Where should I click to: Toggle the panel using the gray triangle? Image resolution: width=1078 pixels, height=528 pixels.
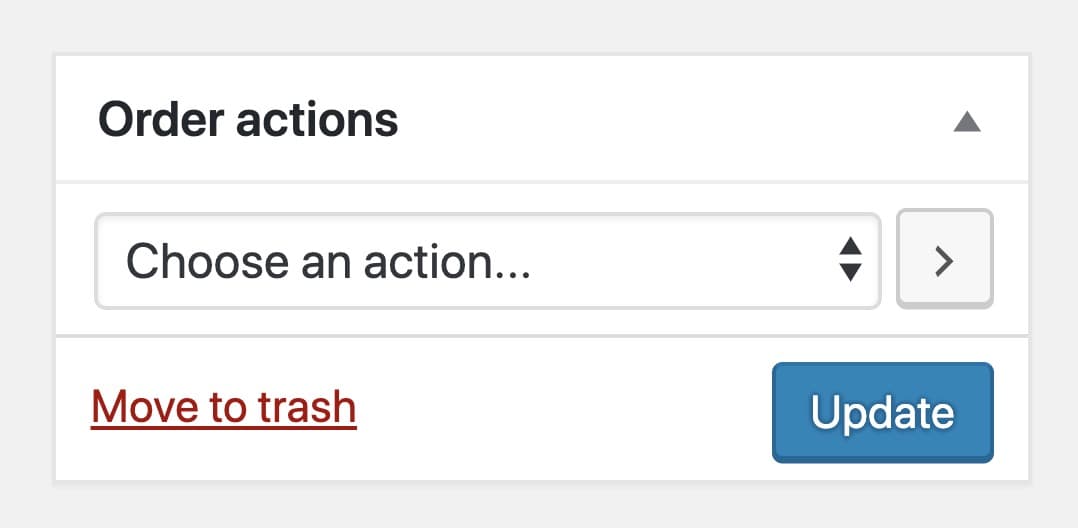(x=967, y=122)
